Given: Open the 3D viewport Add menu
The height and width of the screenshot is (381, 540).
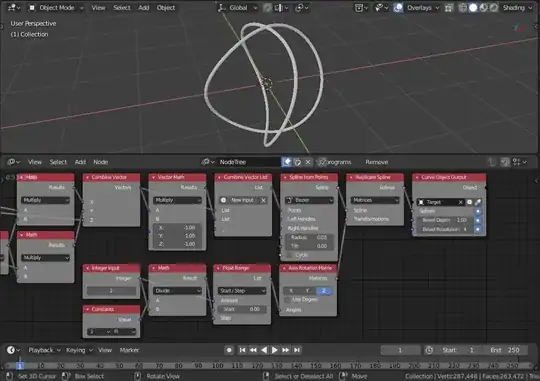Looking at the screenshot, I should pyautogui.click(x=144, y=8).
